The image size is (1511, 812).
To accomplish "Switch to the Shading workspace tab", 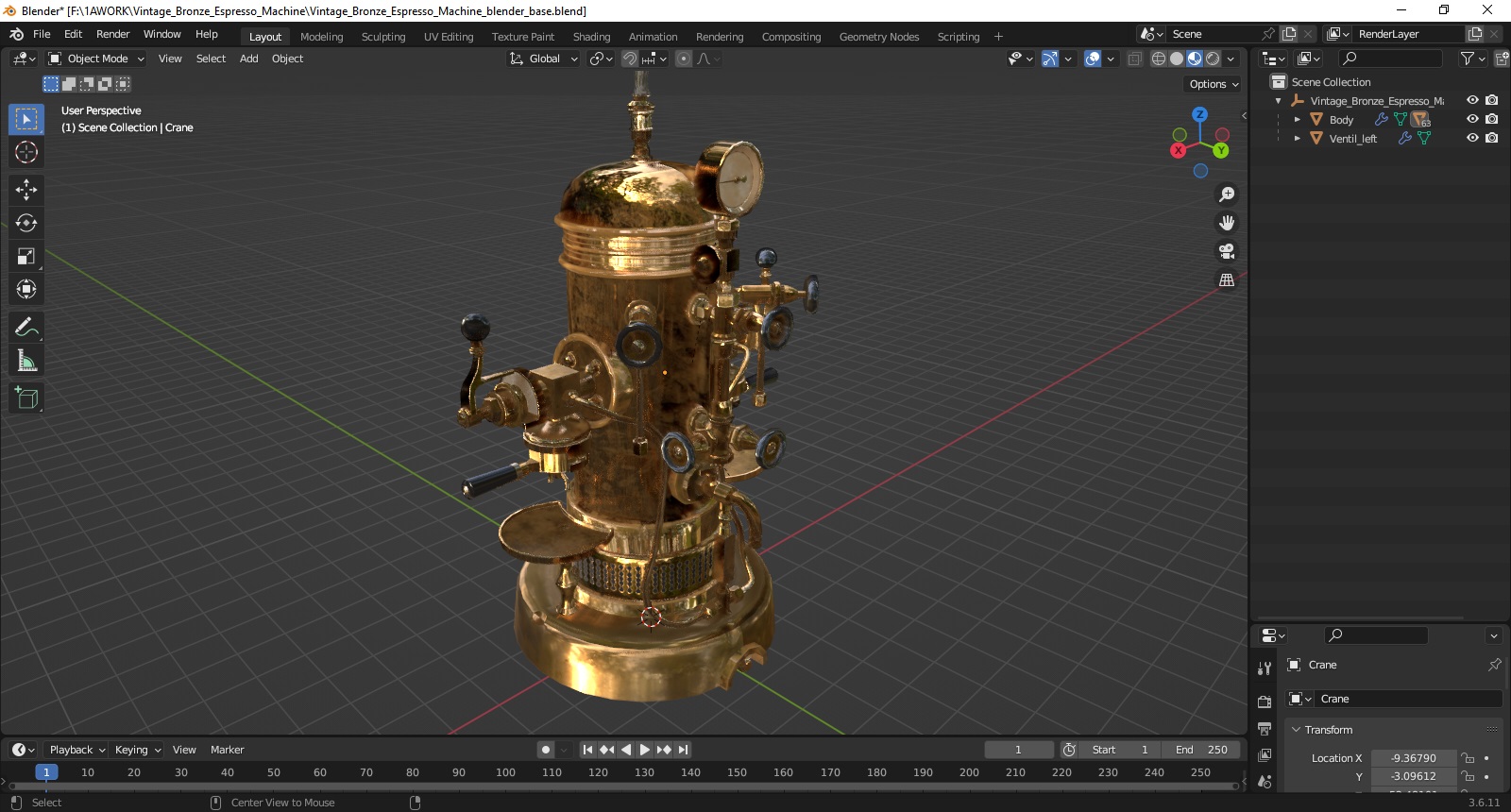I will pyautogui.click(x=591, y=37).
